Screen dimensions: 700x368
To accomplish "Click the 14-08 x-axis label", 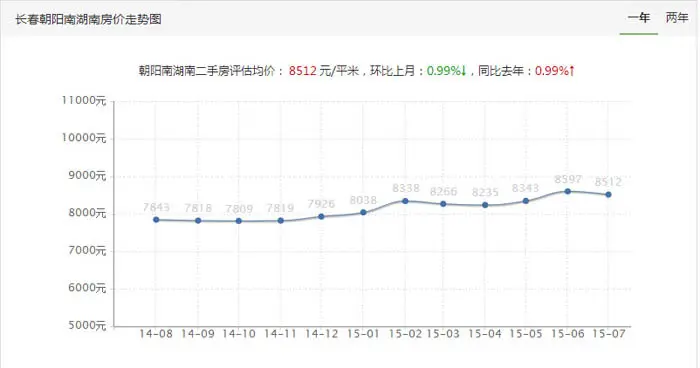I will point(156,334).
